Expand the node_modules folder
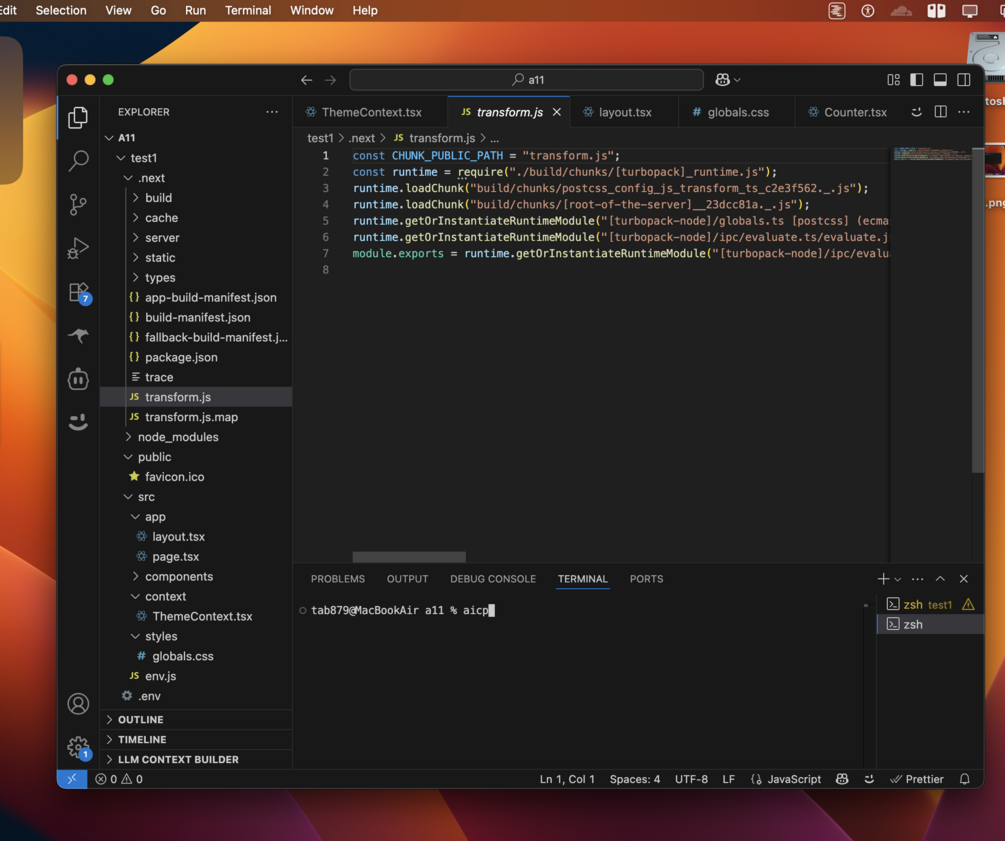This screenshot has height=841, width=1005. (x=196, y=437)
